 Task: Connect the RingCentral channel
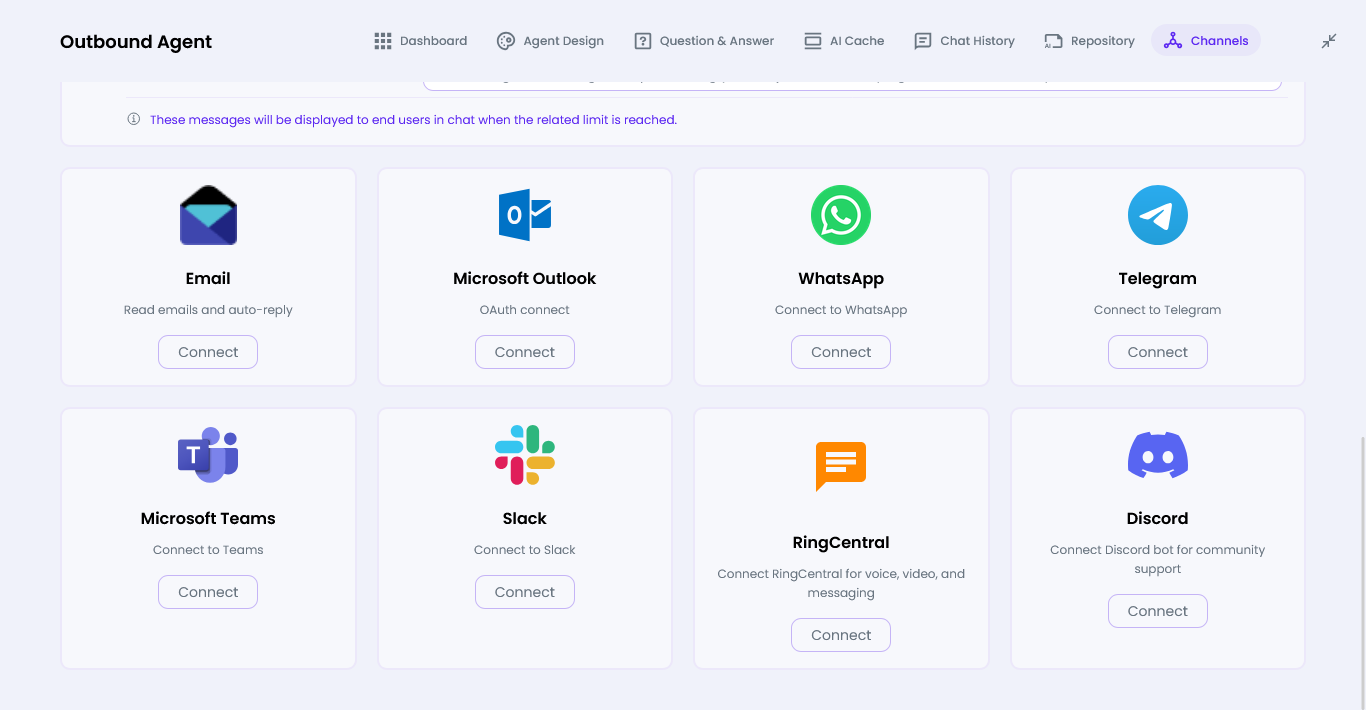(841, 635)
